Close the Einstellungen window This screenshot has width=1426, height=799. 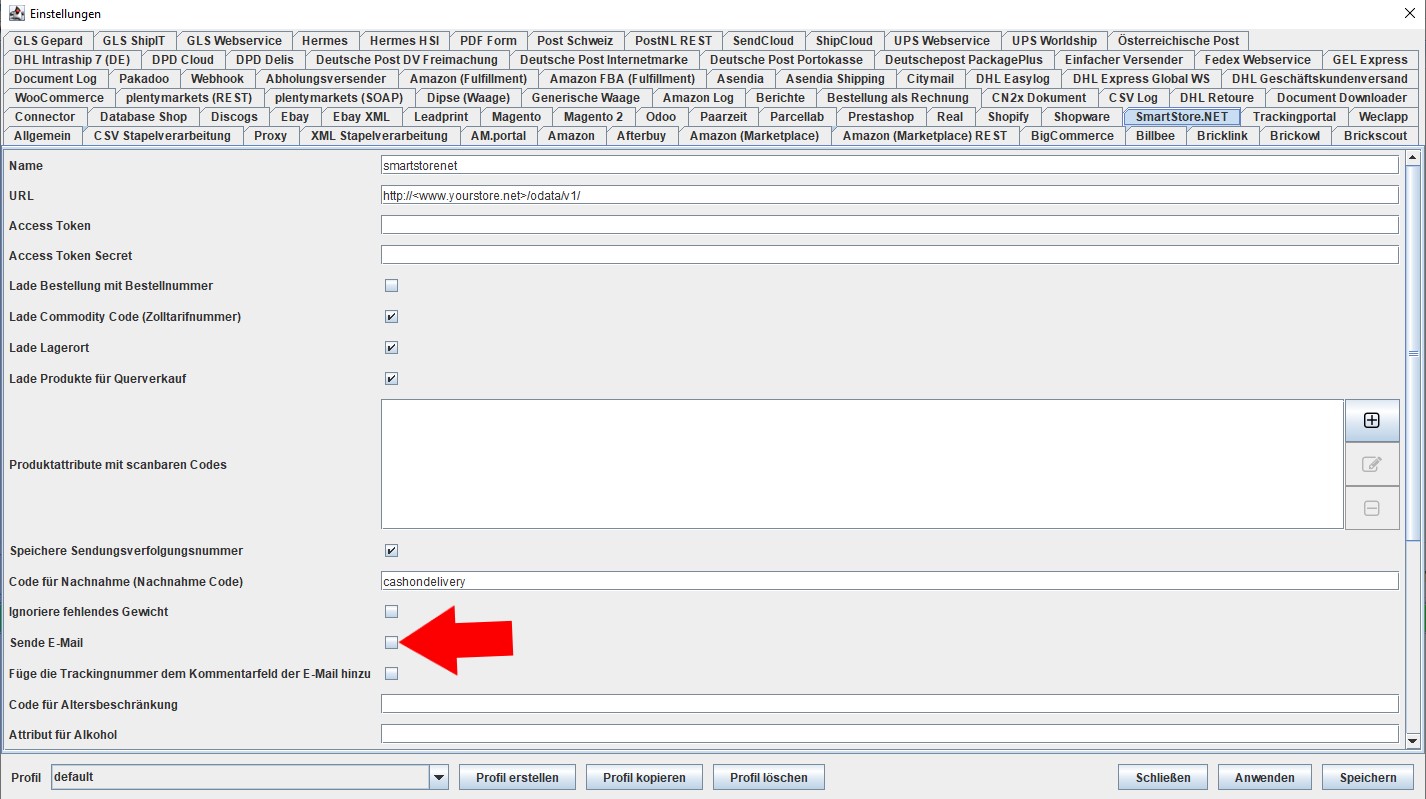1410,13
